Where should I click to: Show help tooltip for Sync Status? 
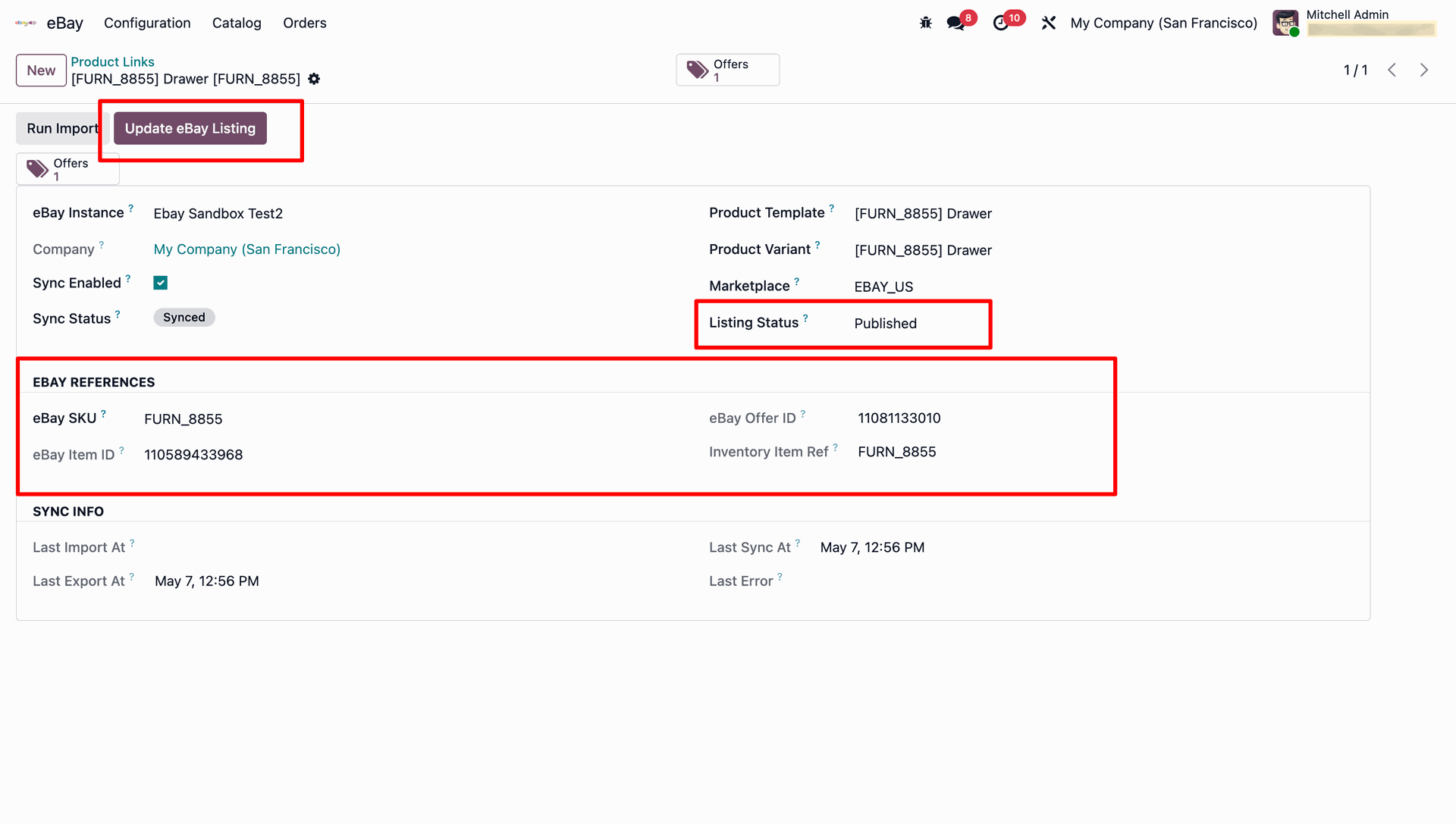[x=118, y=313]
